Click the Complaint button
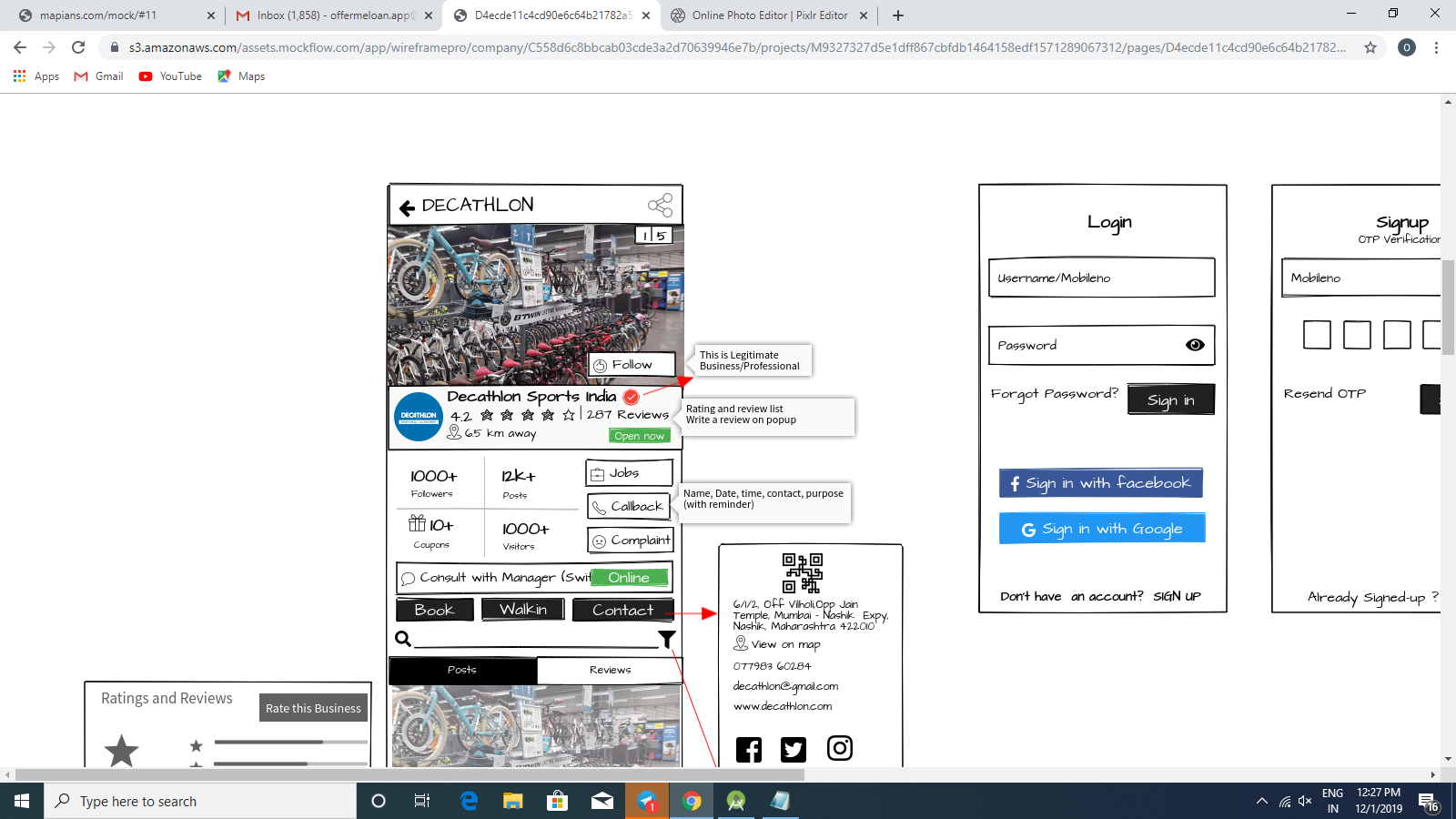1456x819 pixels. click(x=631, y=541)
